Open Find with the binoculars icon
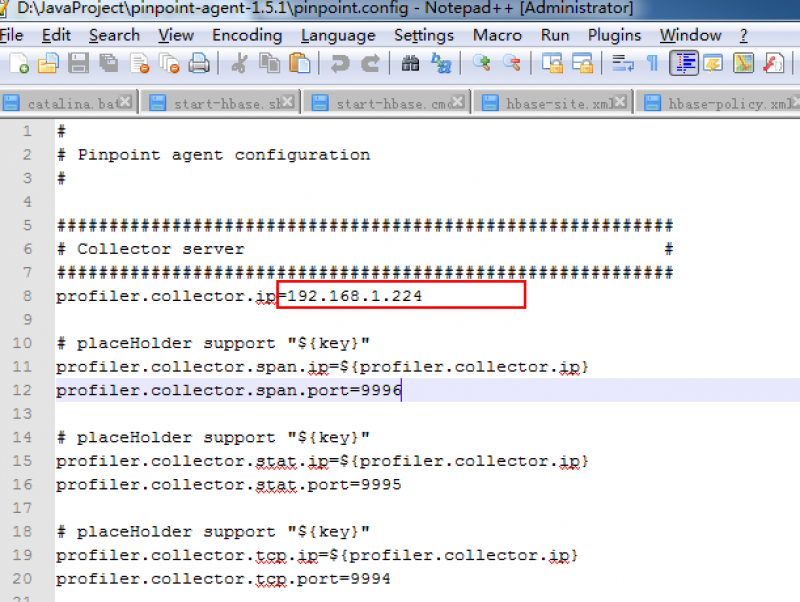Screen dimensions: 800x602 pos(410,64)
